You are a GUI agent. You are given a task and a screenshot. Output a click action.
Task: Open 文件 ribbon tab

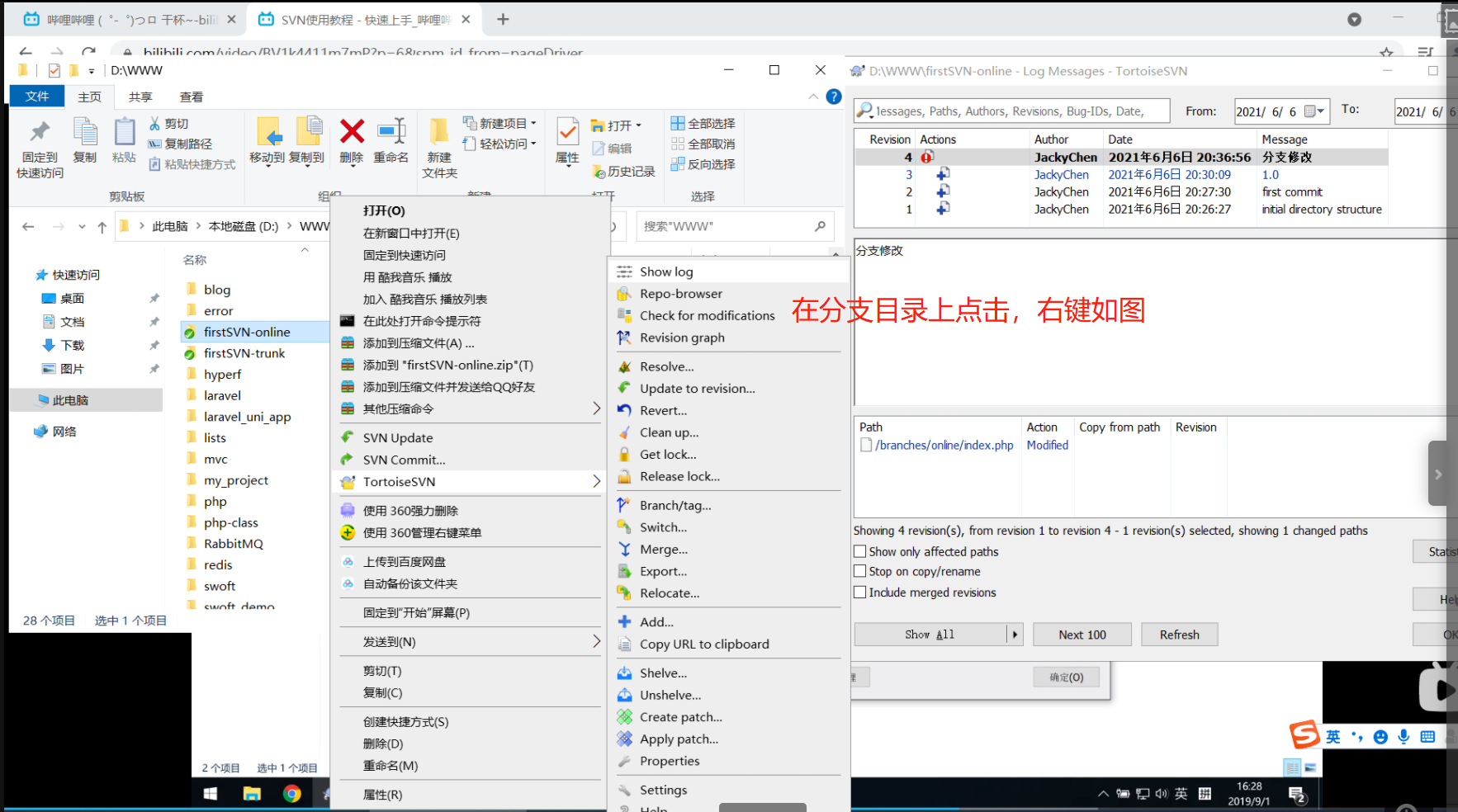(x=37, y=97)
